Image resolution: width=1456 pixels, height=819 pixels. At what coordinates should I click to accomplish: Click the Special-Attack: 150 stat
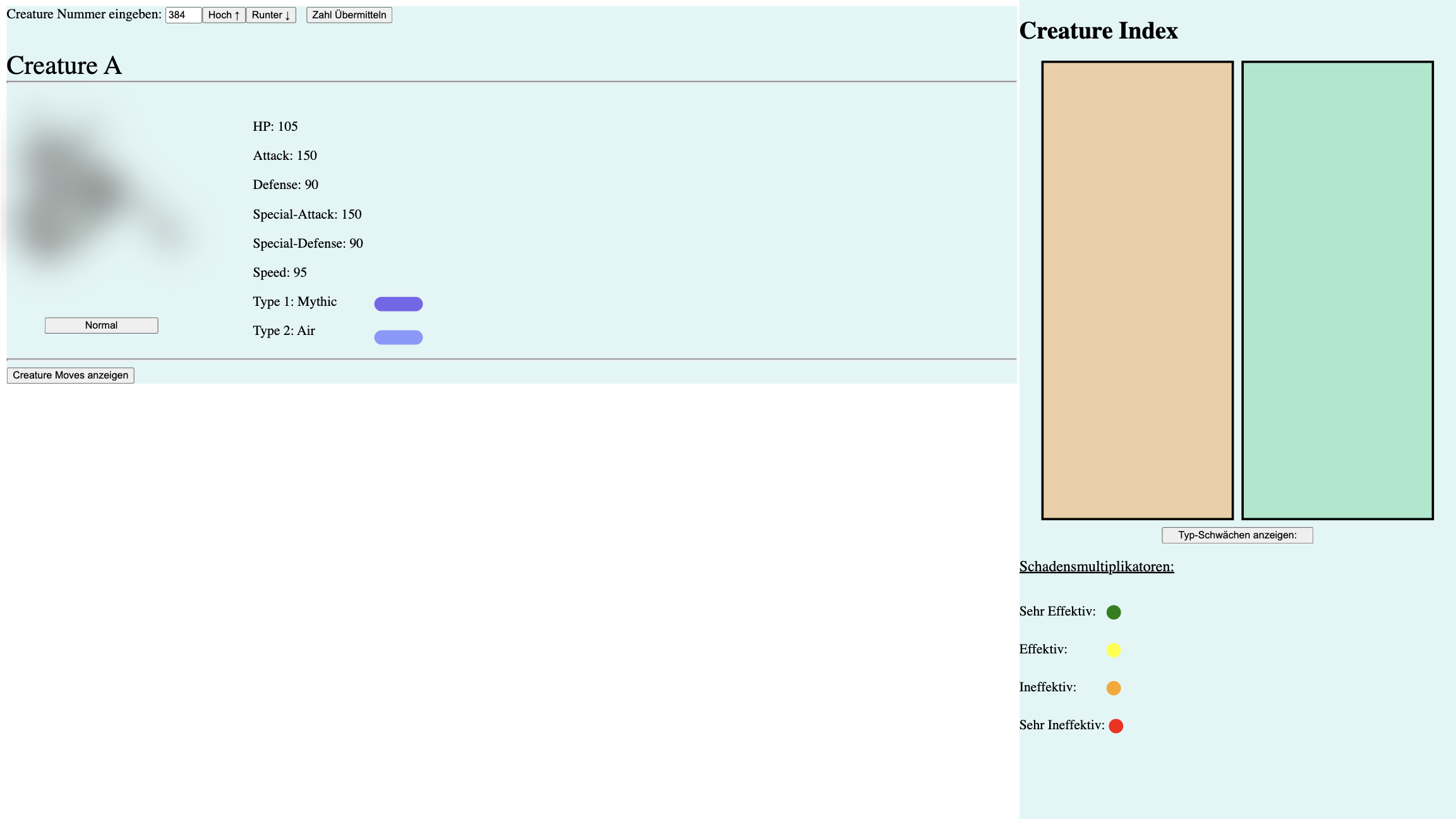pos(308,214)
